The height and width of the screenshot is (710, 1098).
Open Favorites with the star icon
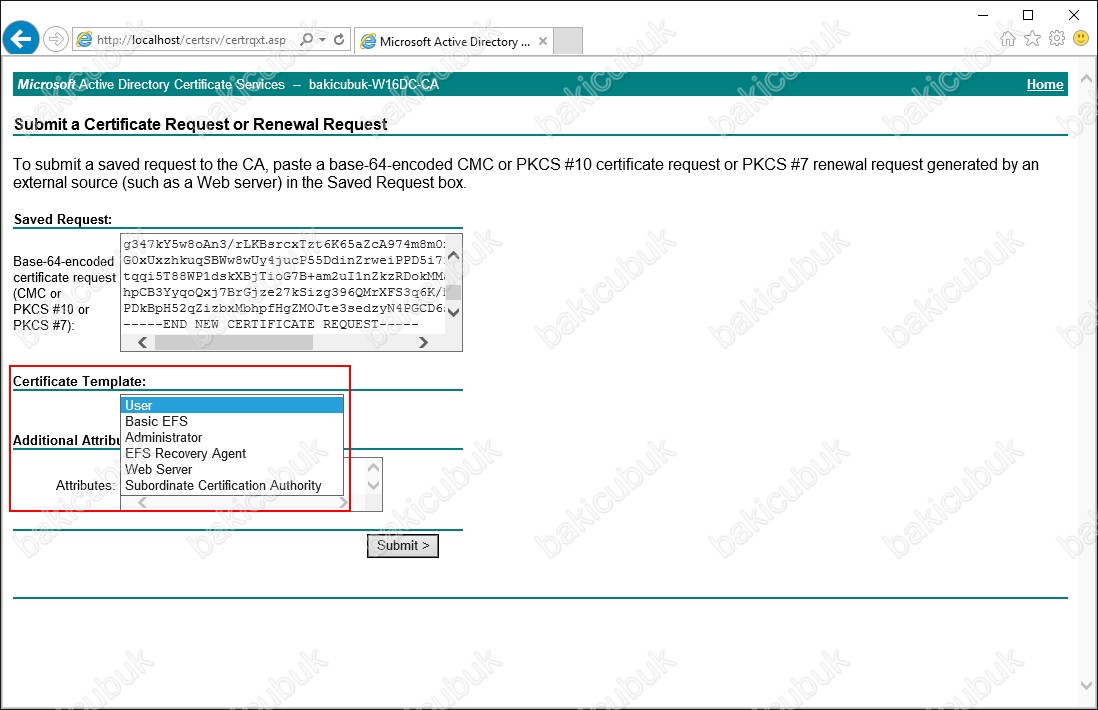click(x=1032, y=39)
